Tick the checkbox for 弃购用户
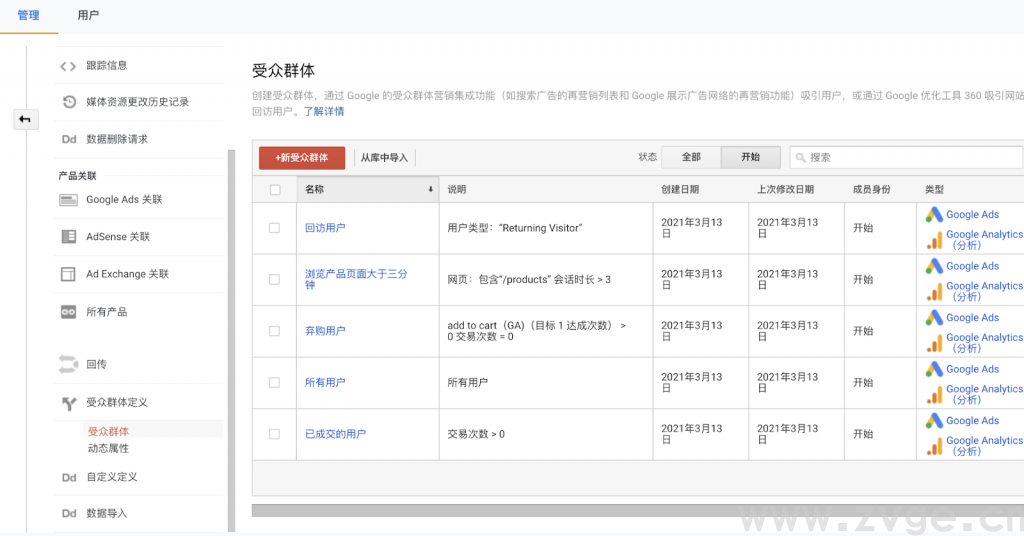This screenshot has width=1024, height=536. tap(274, 331)
